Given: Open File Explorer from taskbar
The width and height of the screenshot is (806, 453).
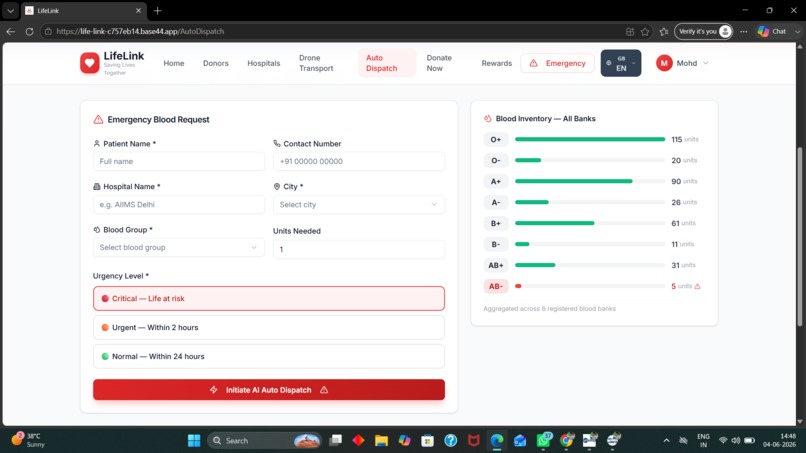Looking at the screenshot, I should click(381, 441).
